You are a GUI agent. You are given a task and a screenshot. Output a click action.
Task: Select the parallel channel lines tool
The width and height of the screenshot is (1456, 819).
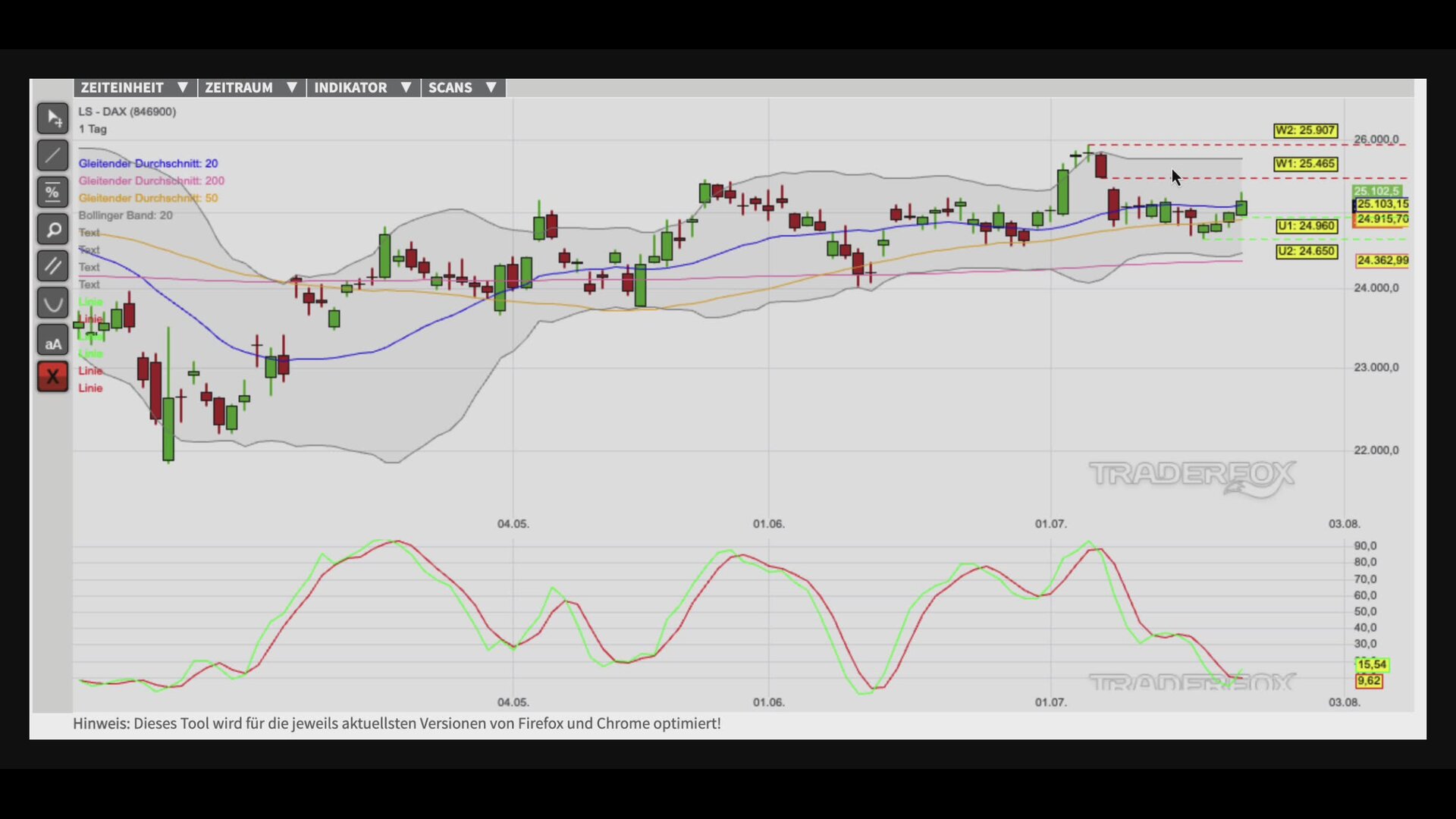[x=52, y=266]
